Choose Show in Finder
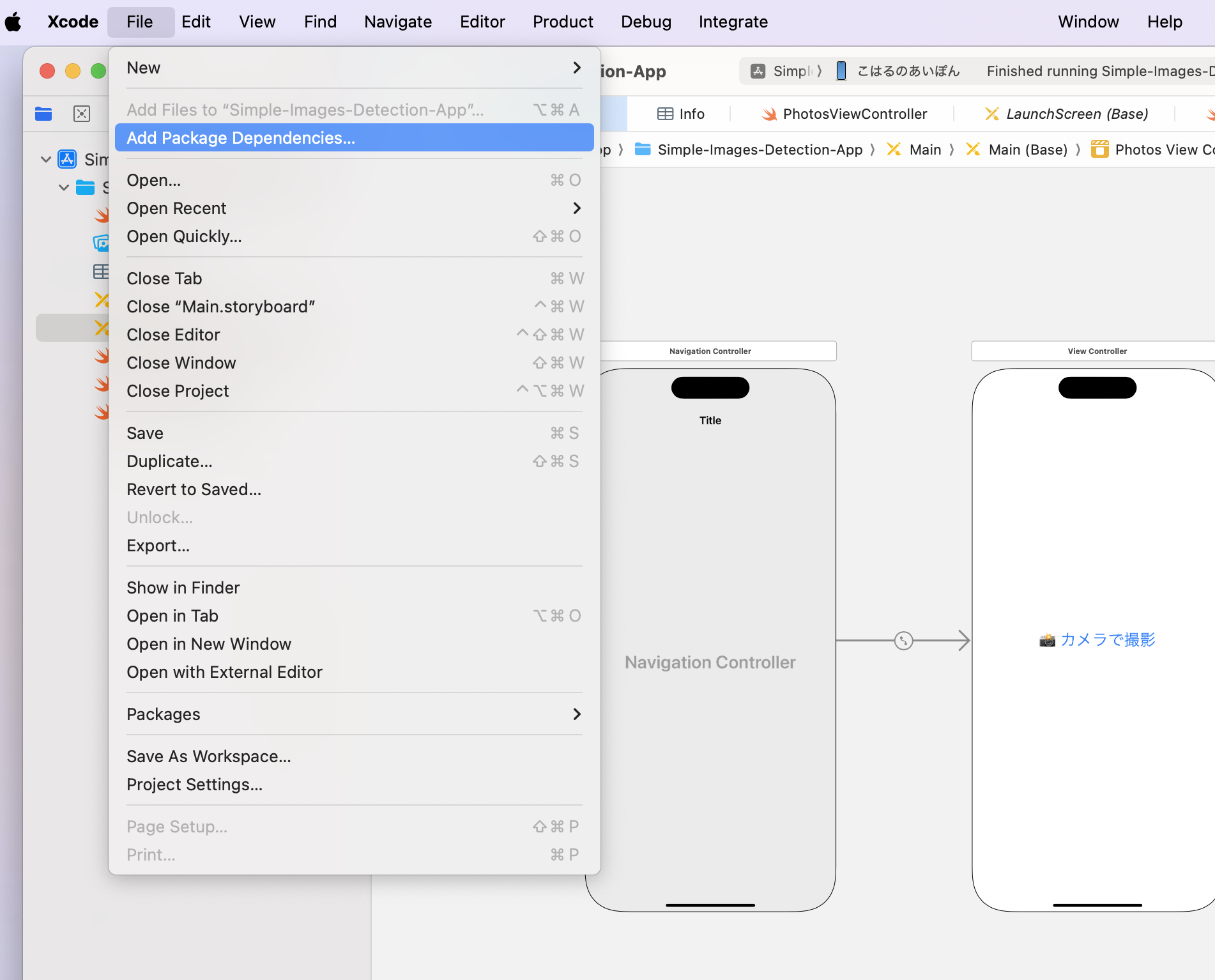The image size is (1215, 980). pyautogui.click(x=355, y=588)
